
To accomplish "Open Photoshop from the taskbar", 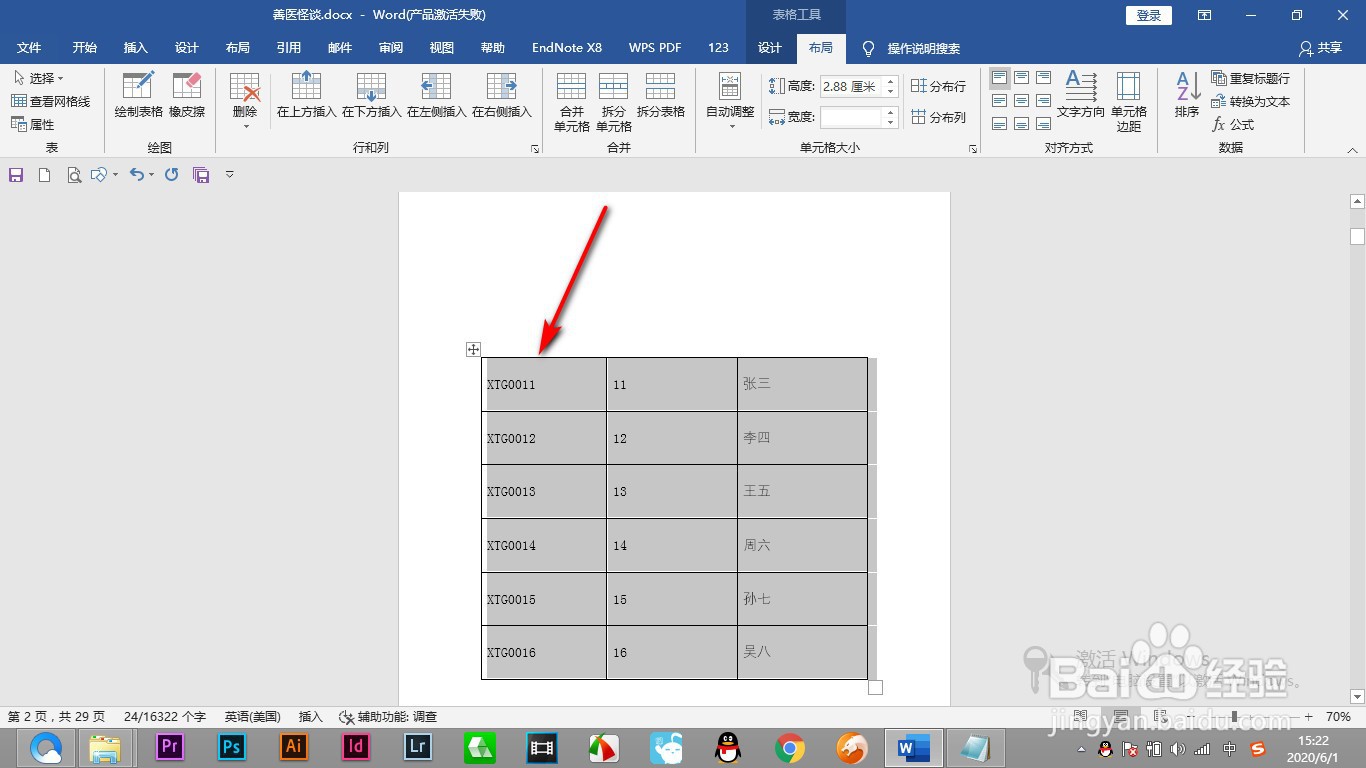I will tap(232, 747).
